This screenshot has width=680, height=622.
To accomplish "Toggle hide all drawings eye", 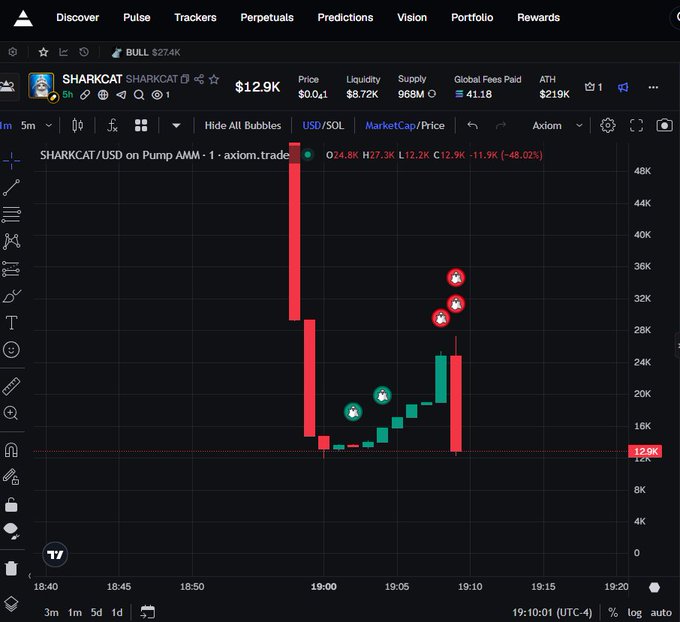I will point(11,530).
